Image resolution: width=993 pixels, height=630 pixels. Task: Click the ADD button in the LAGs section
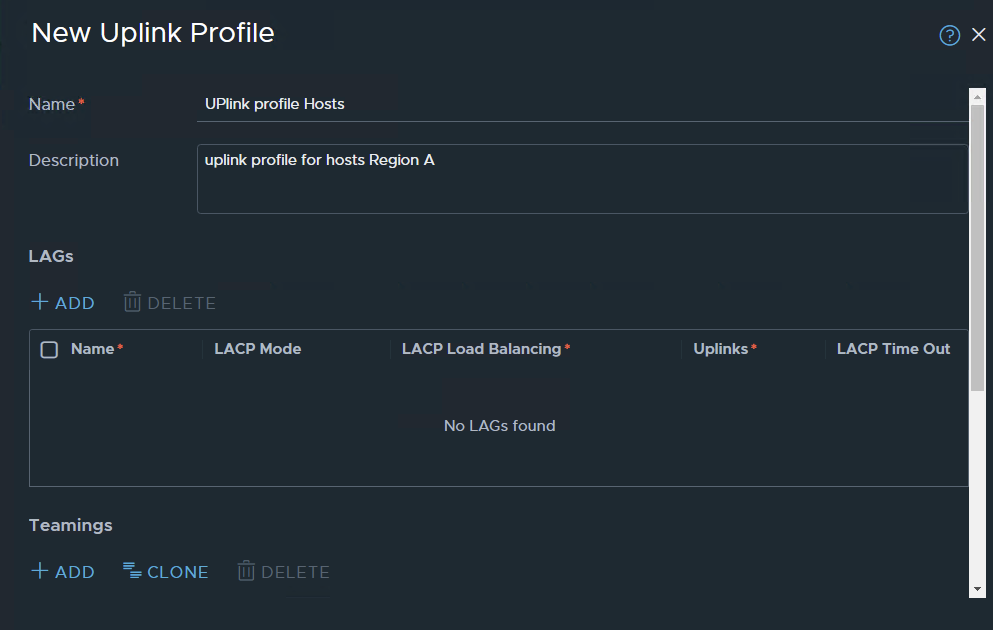[62, 302]
